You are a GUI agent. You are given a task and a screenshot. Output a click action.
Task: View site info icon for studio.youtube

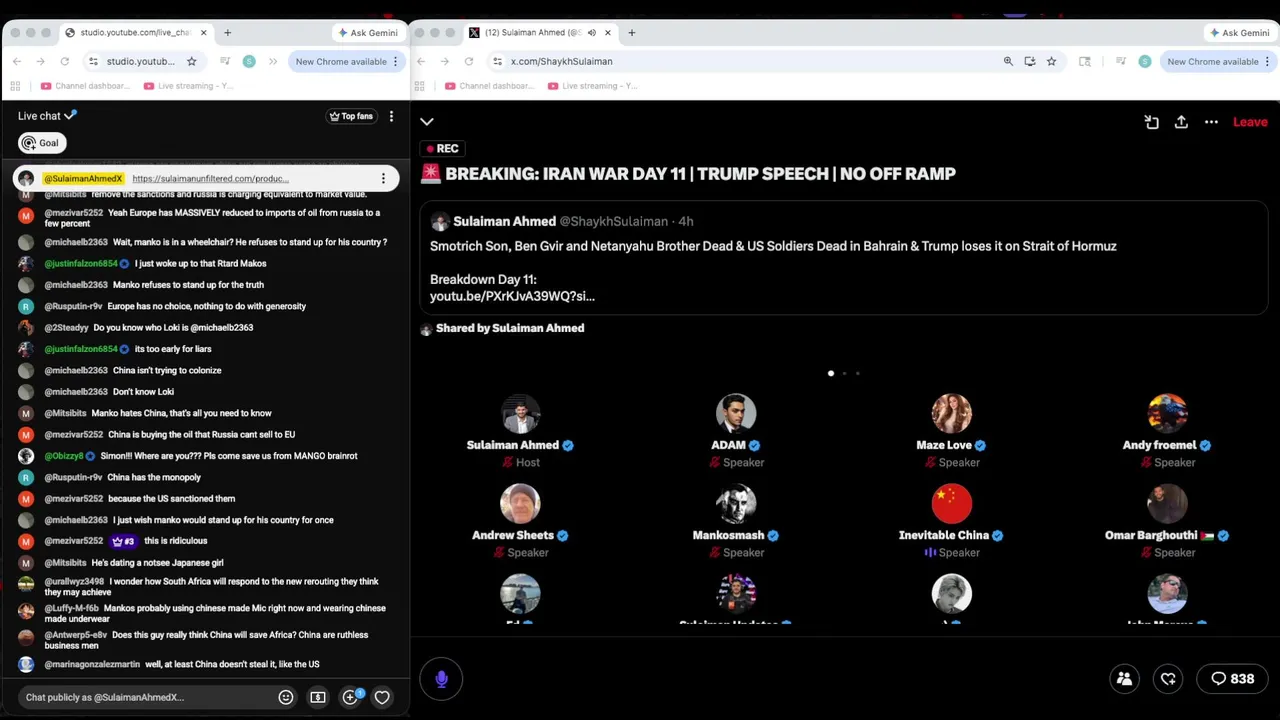tap(93, 61)
